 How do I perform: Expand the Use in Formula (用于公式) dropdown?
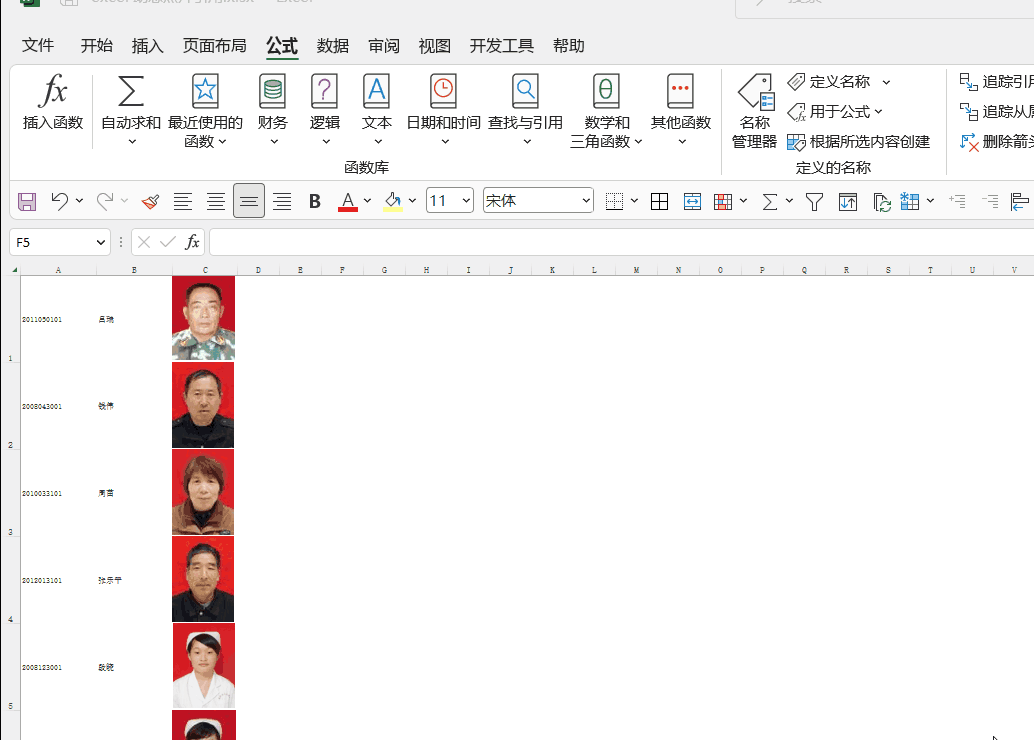pos(878,112)
